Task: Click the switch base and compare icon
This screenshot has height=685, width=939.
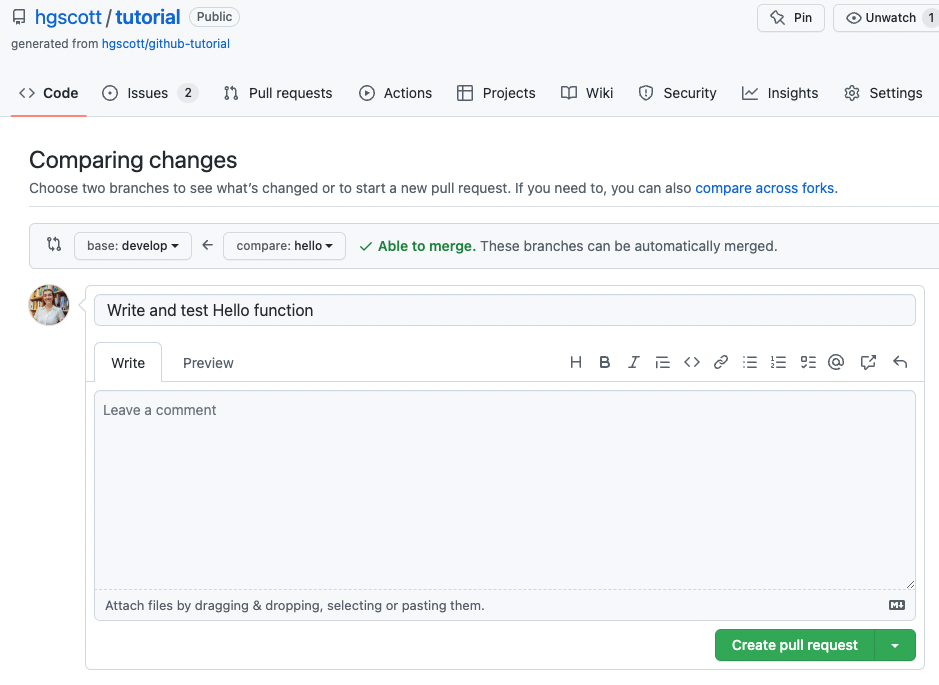Action: tap(54, 244)
